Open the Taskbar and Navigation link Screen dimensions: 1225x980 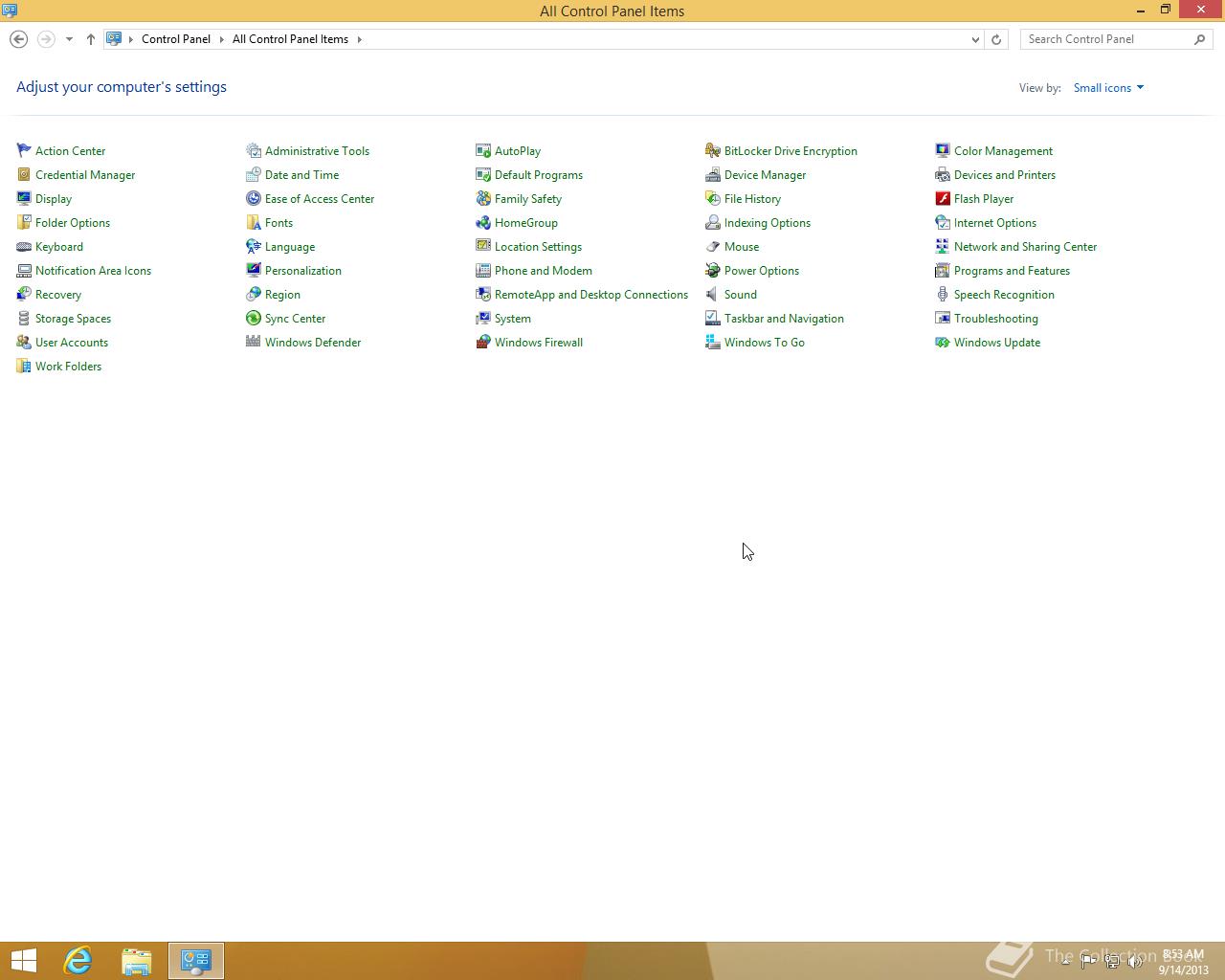[784, 319]
